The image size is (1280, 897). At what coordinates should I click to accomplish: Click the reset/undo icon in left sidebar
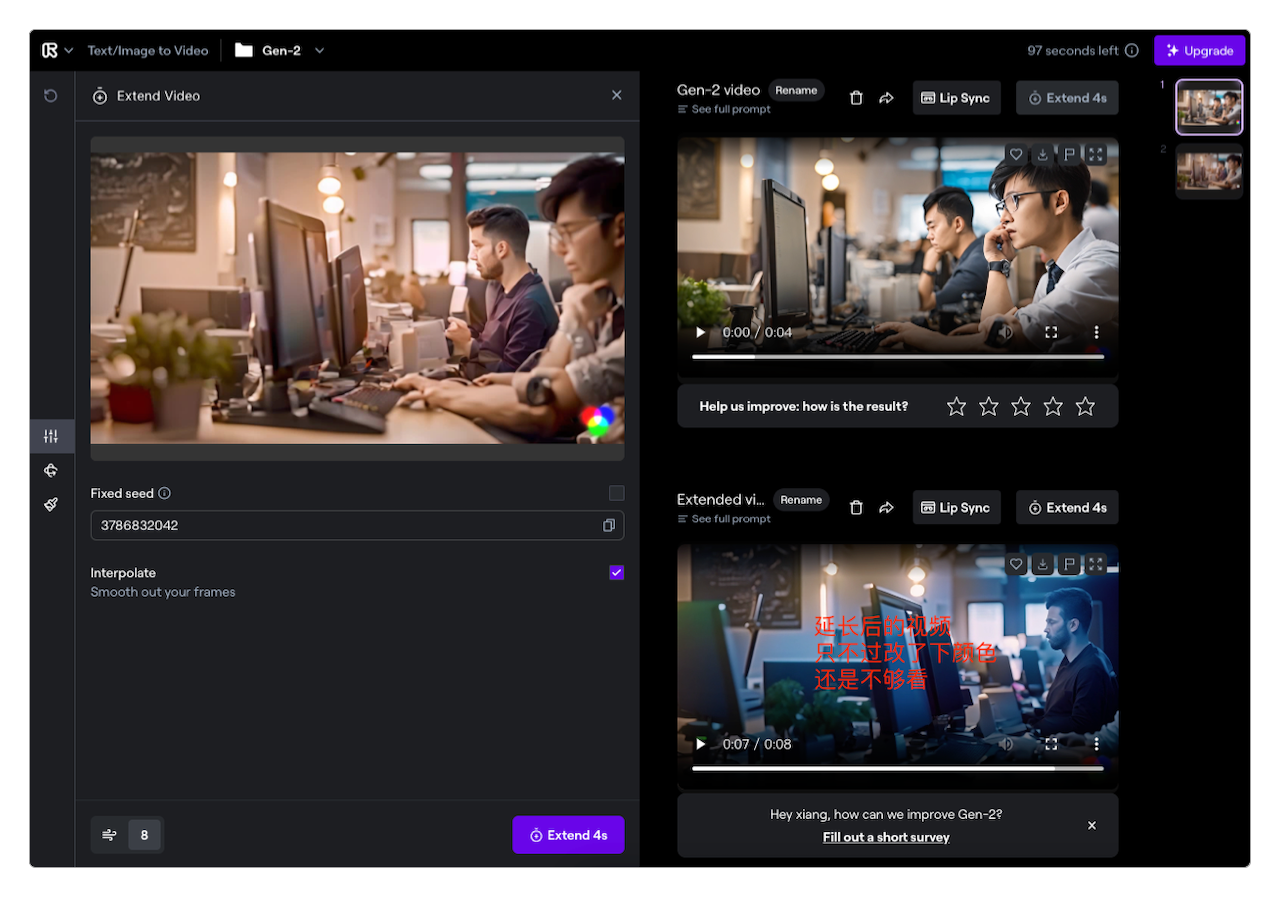(x=51, y=96)
